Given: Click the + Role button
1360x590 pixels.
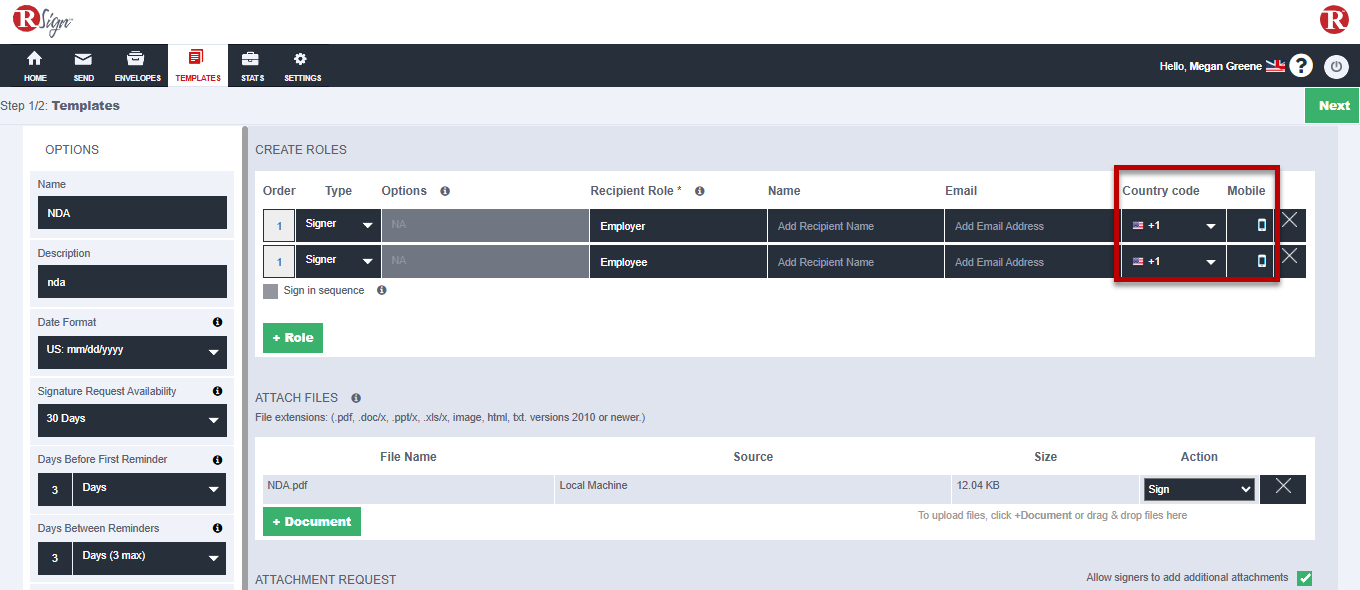Looking at the screenshot, I should pos(292,338).
